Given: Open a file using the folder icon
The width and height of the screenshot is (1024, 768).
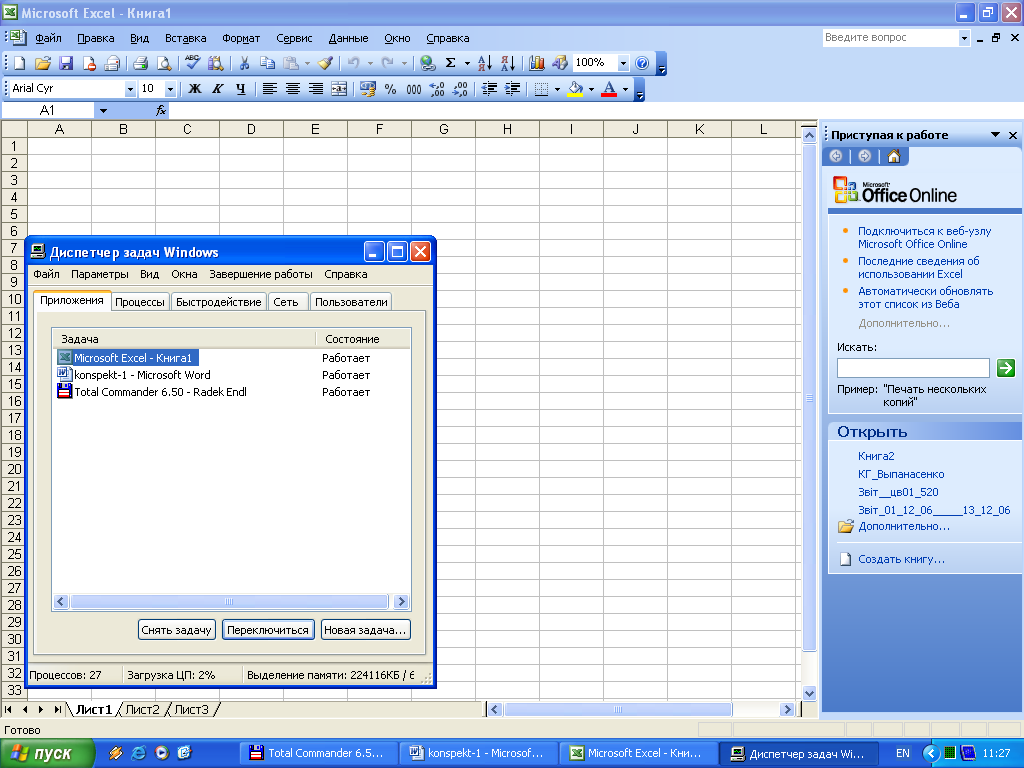Looking at the screenshot, I should tap(43, 63).
